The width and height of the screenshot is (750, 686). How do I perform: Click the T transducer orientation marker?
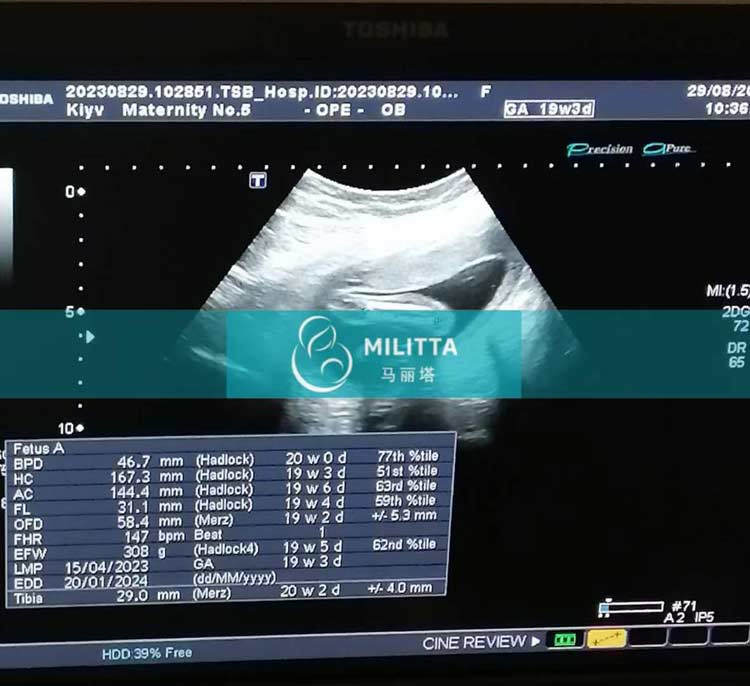click(x=258, y=180)
